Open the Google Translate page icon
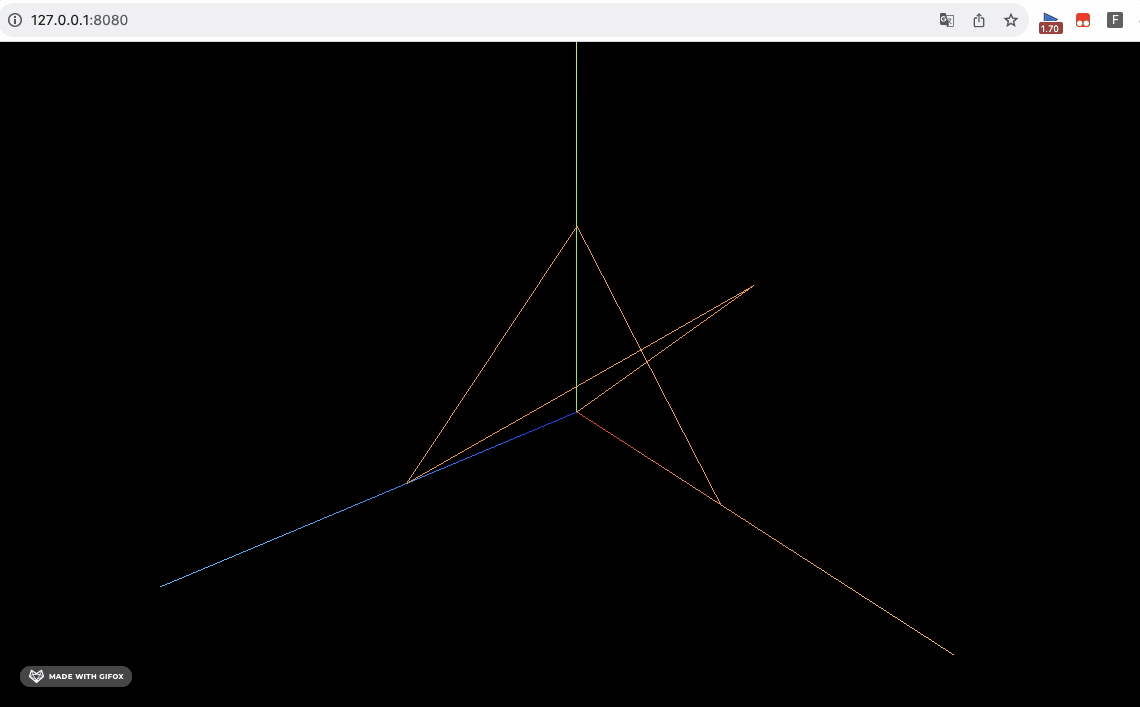Screen dimensions: 1140x707 pos(947,20)
